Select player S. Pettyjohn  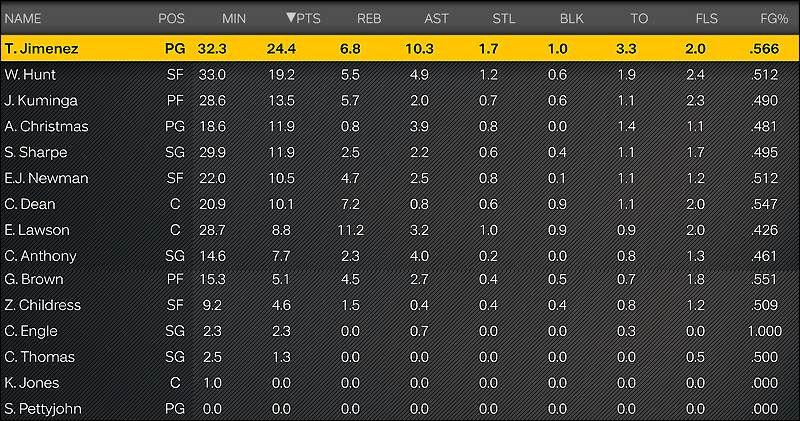point(400,408)
